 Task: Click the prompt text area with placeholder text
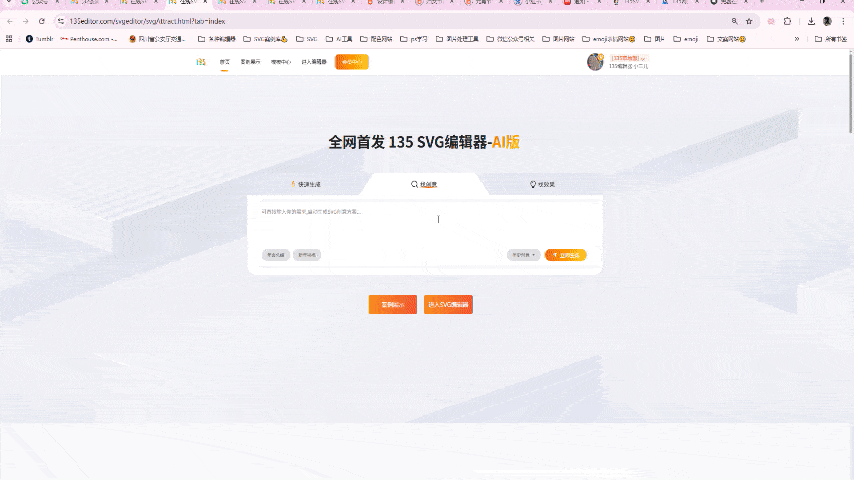pos(425,224)
